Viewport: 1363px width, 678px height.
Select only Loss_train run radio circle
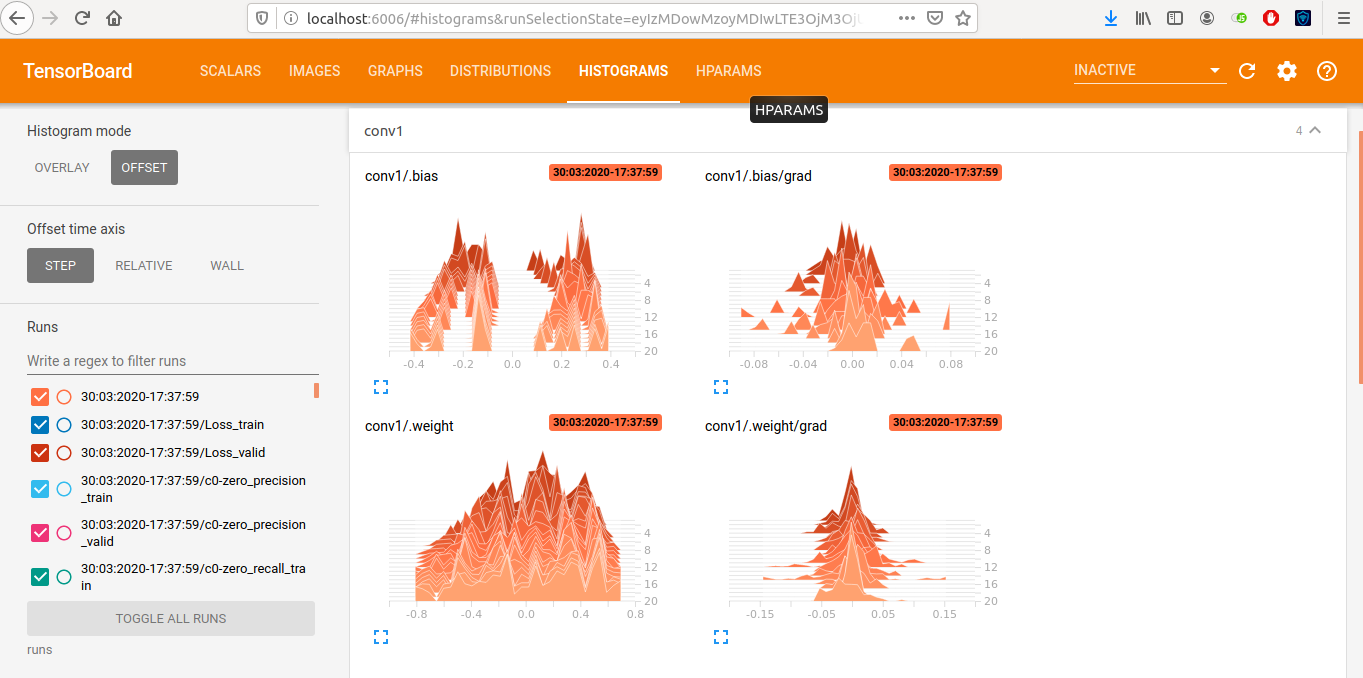(64, 424)
